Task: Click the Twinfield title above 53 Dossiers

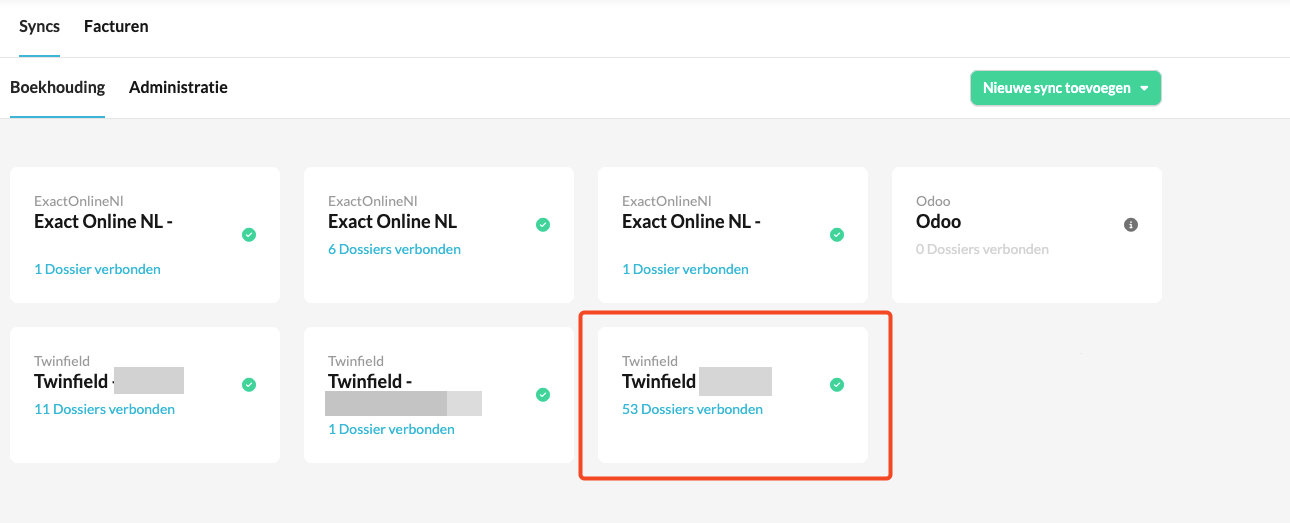Action: point(659,381)
